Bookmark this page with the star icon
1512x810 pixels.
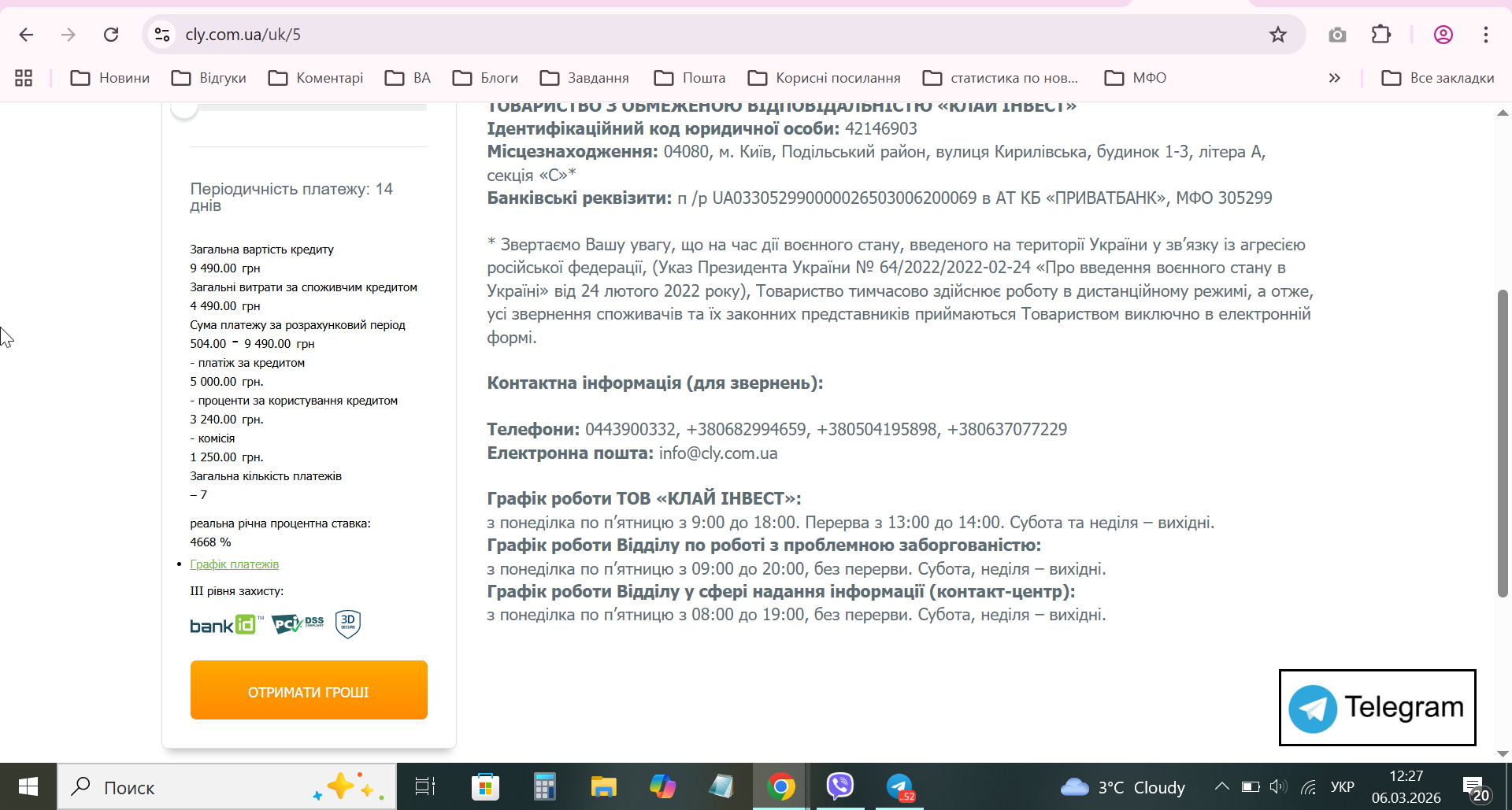1277,35
